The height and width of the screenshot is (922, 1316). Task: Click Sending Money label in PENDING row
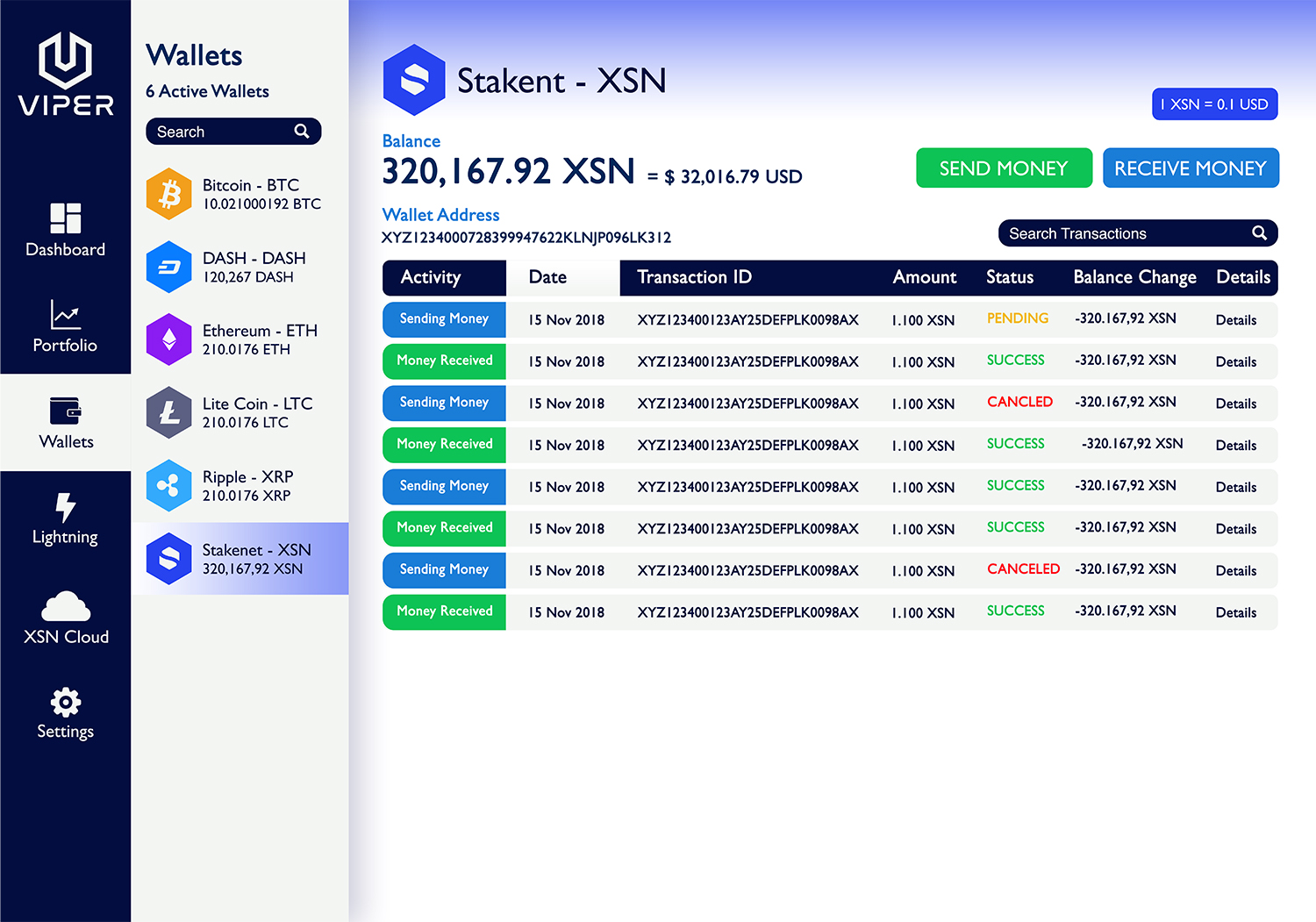point(444,319)
